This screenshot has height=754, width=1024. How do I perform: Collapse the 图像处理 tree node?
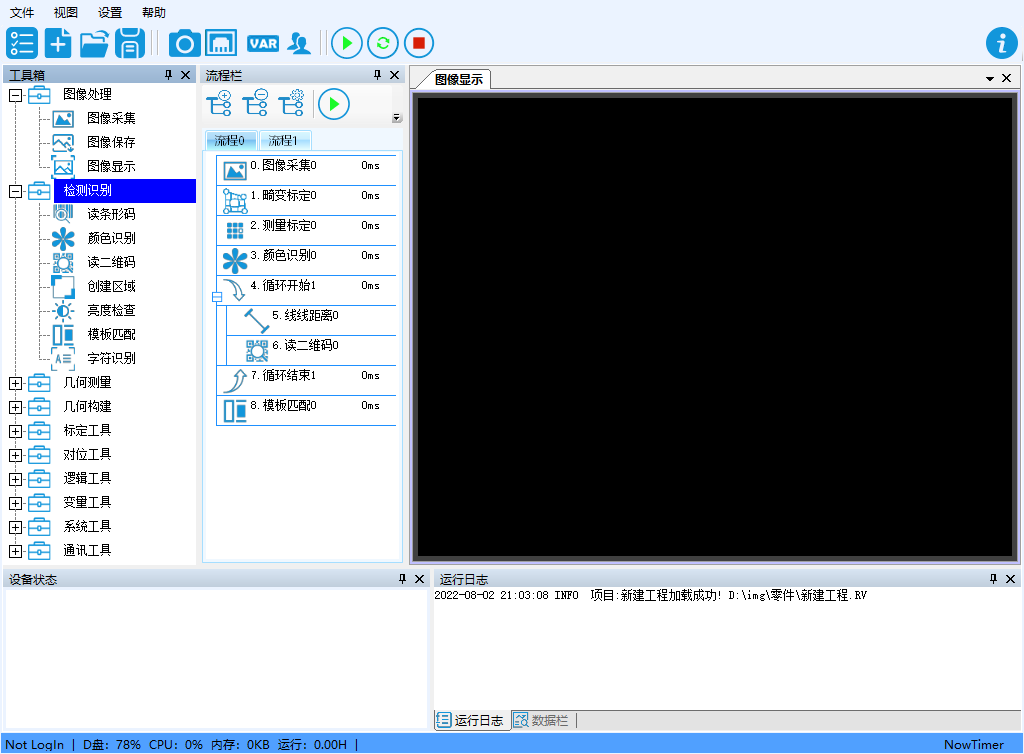pyautogui.click(x=15, y=96)
